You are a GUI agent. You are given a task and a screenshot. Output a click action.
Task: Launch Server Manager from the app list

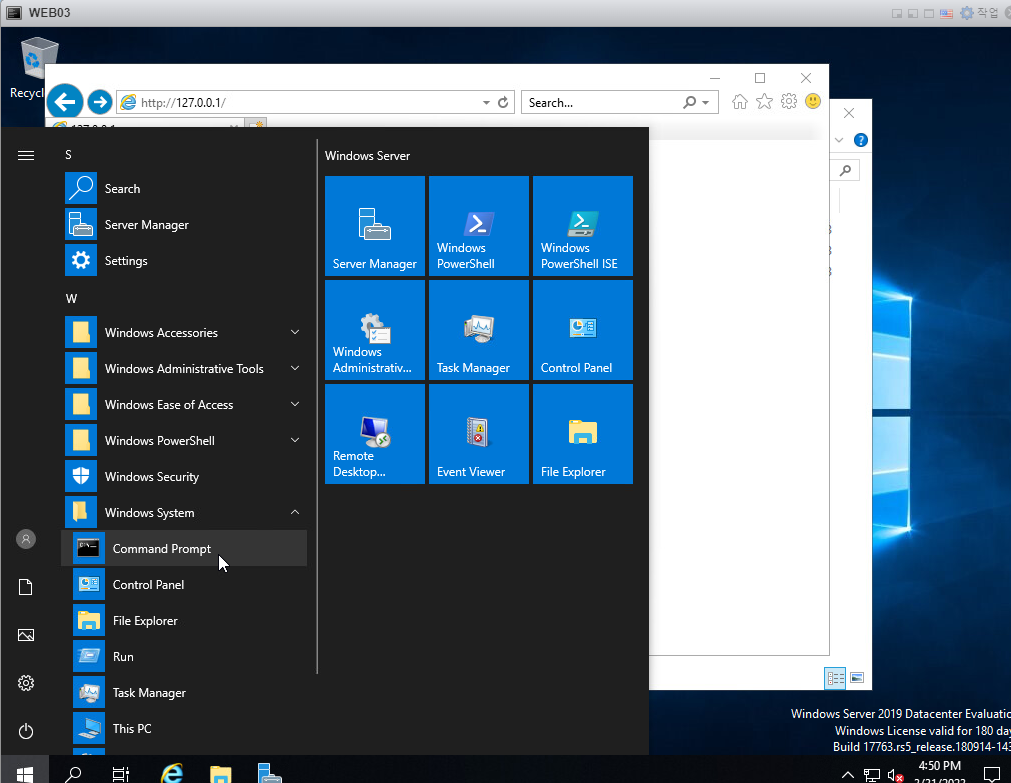point(184,224)
